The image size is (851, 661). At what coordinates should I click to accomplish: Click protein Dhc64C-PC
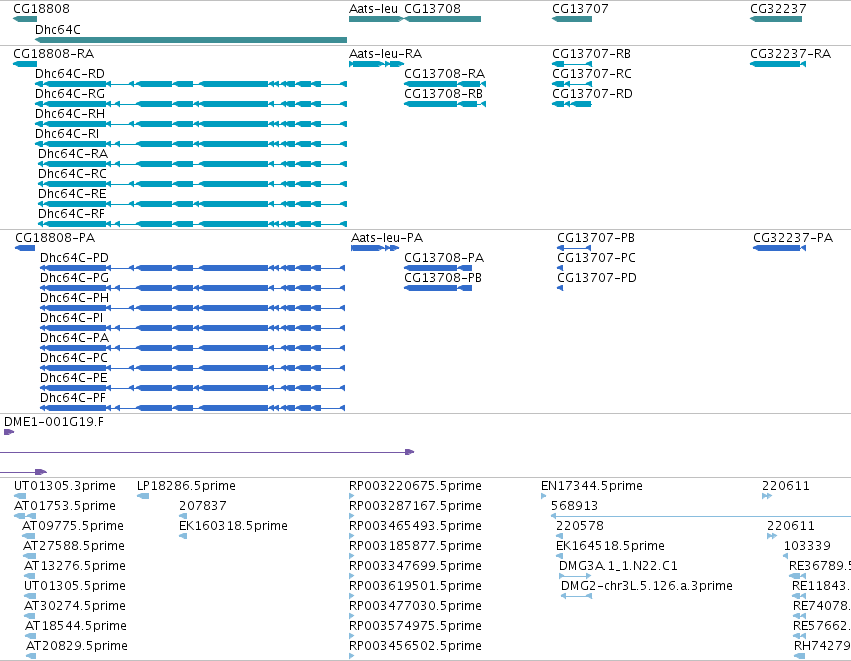tap(74, 358)
